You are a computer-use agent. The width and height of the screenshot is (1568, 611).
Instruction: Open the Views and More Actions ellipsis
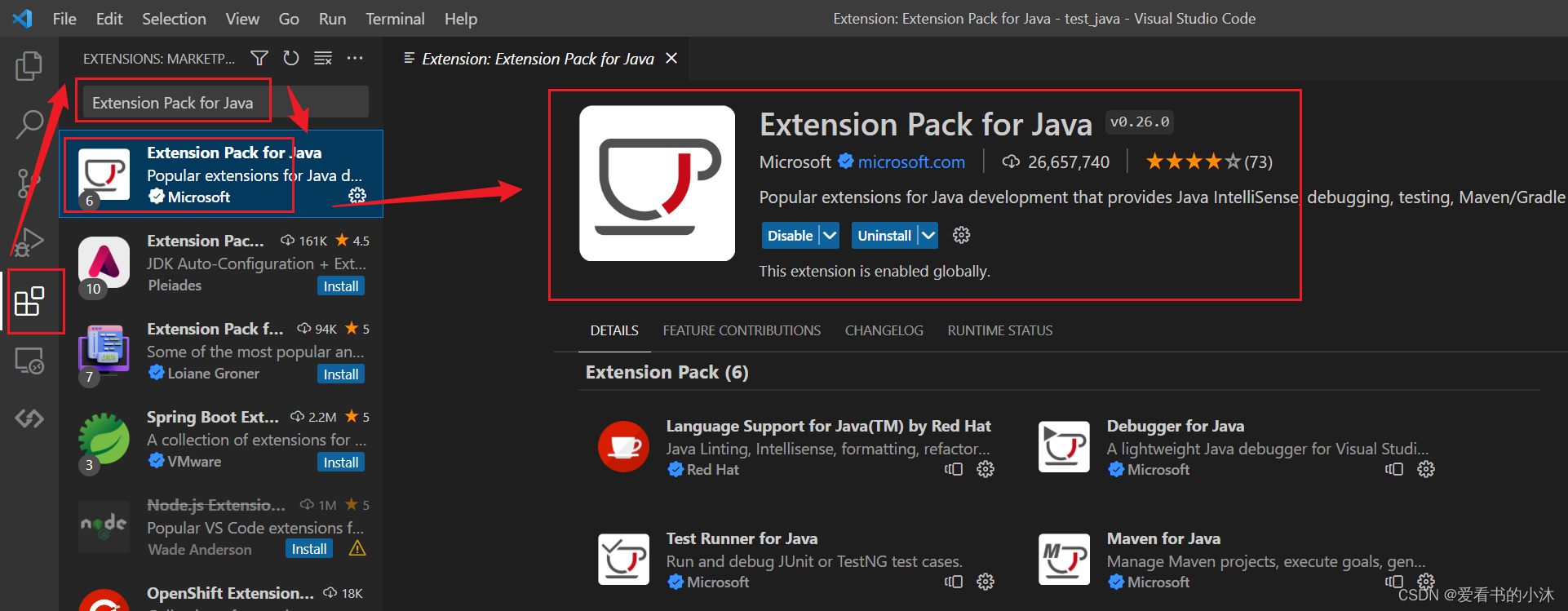(x=355, y=58)
